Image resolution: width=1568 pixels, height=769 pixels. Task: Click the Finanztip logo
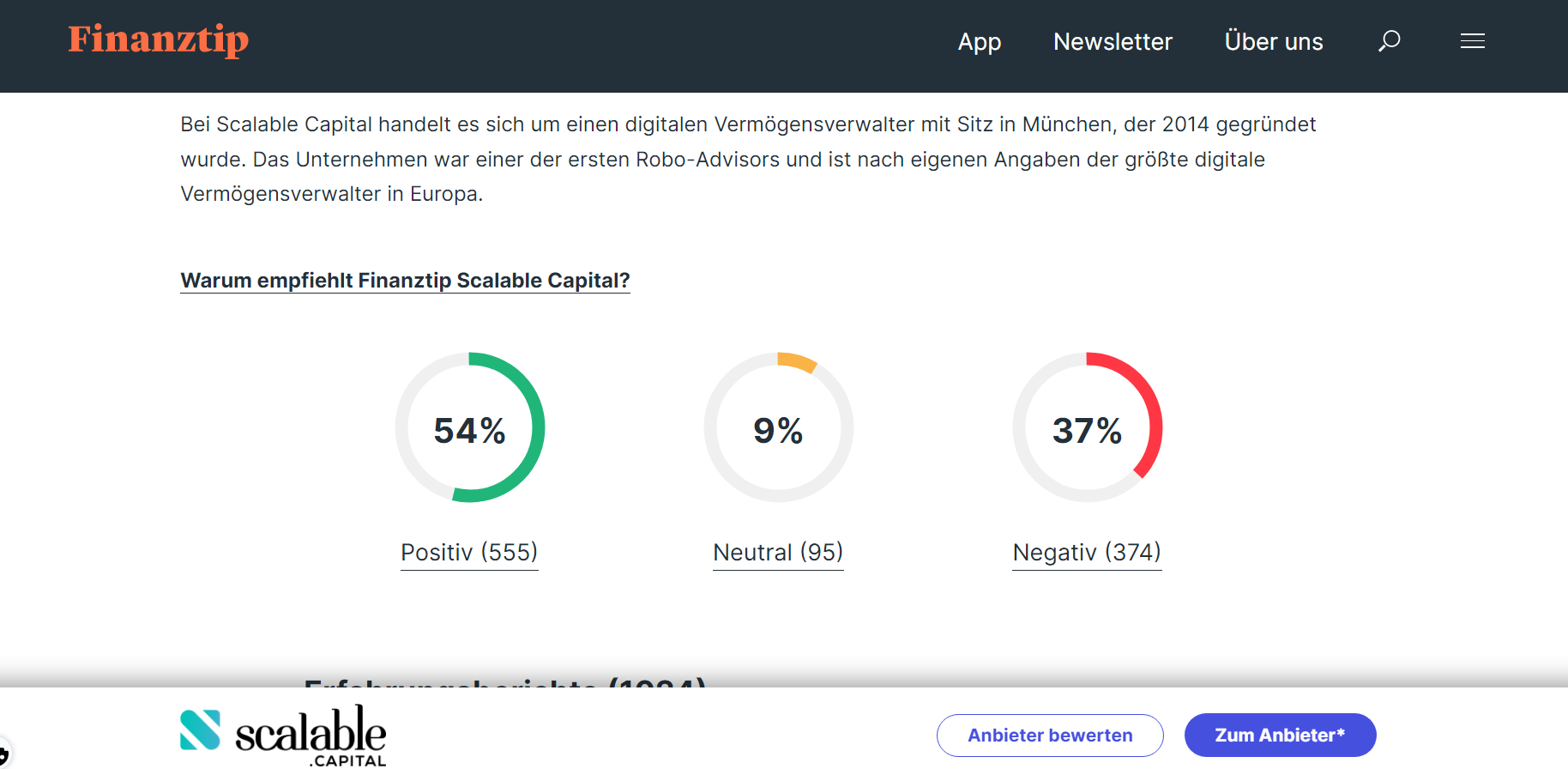[x=159, y=39]
